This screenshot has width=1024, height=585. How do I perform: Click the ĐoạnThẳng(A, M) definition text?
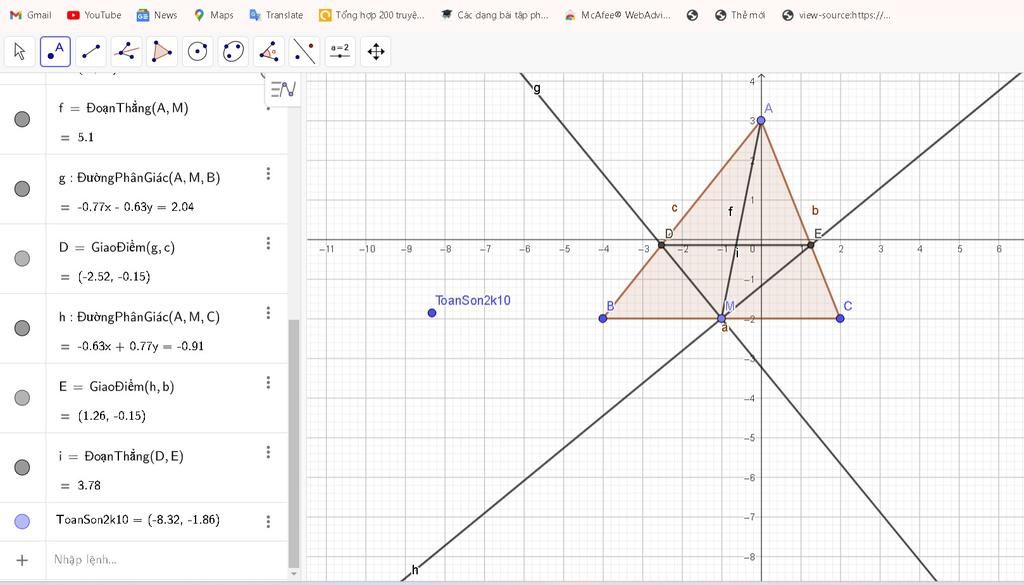coord(137,108)
